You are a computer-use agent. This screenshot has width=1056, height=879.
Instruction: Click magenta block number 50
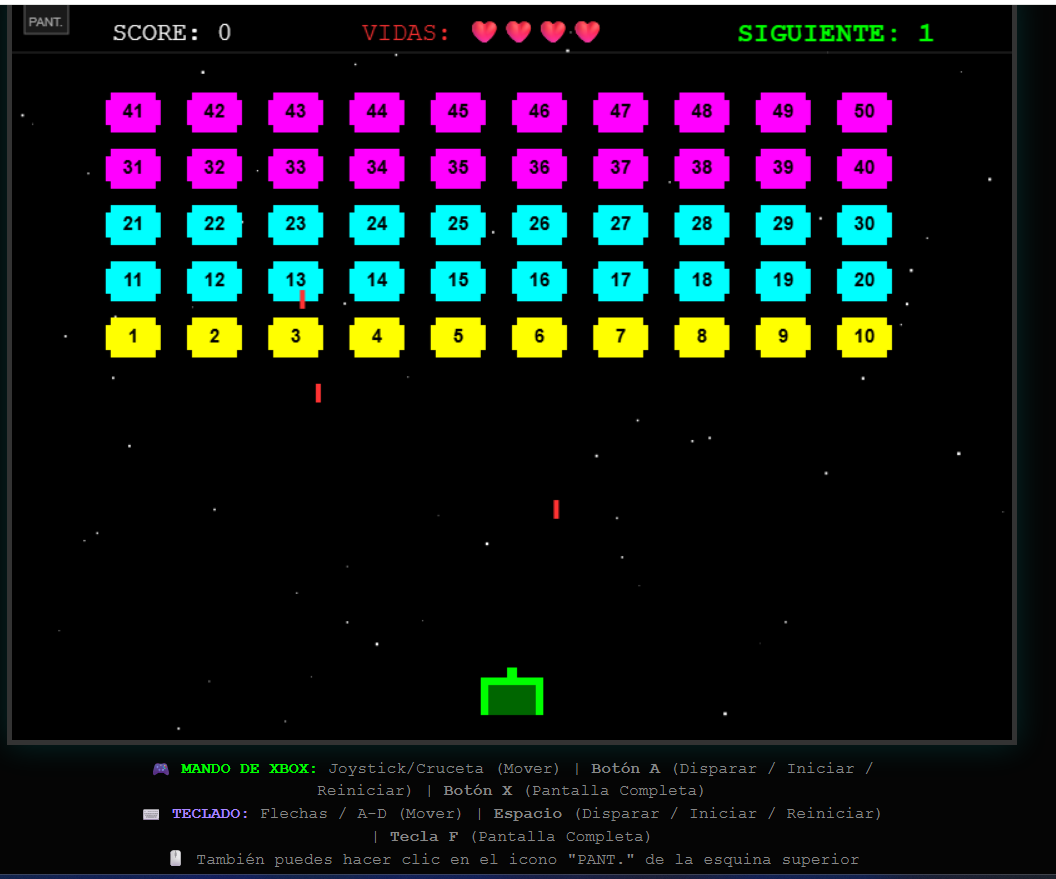pos(865,112)
